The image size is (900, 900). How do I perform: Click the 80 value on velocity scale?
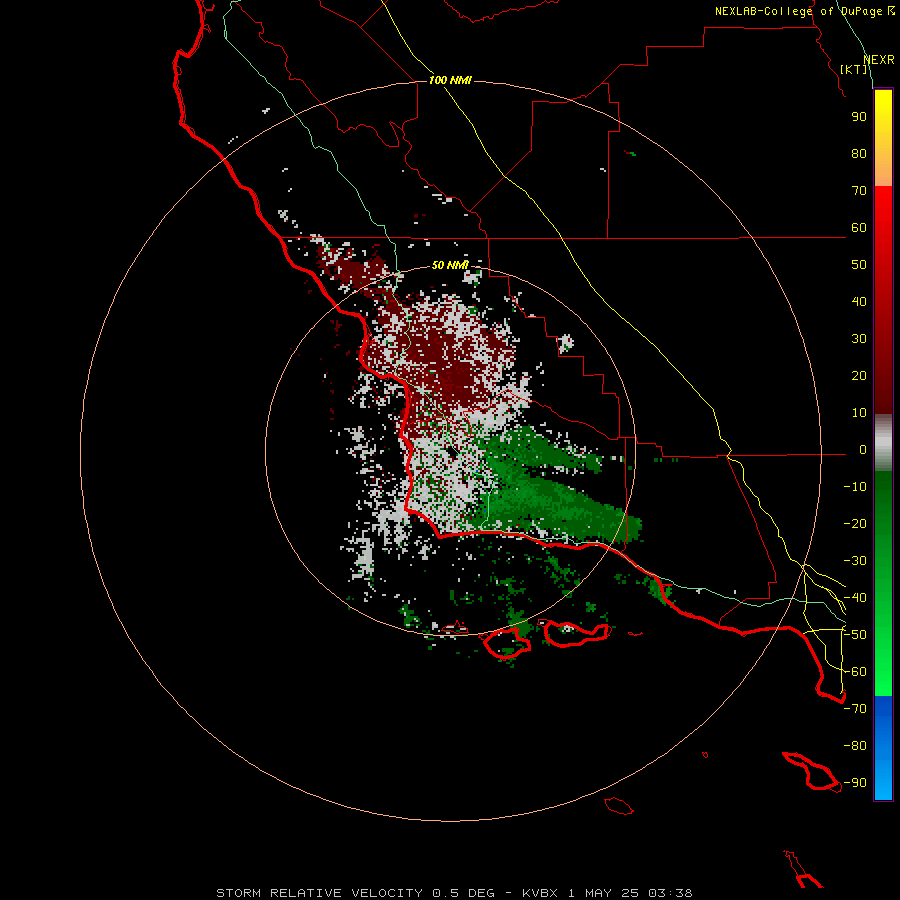(859, 154)
